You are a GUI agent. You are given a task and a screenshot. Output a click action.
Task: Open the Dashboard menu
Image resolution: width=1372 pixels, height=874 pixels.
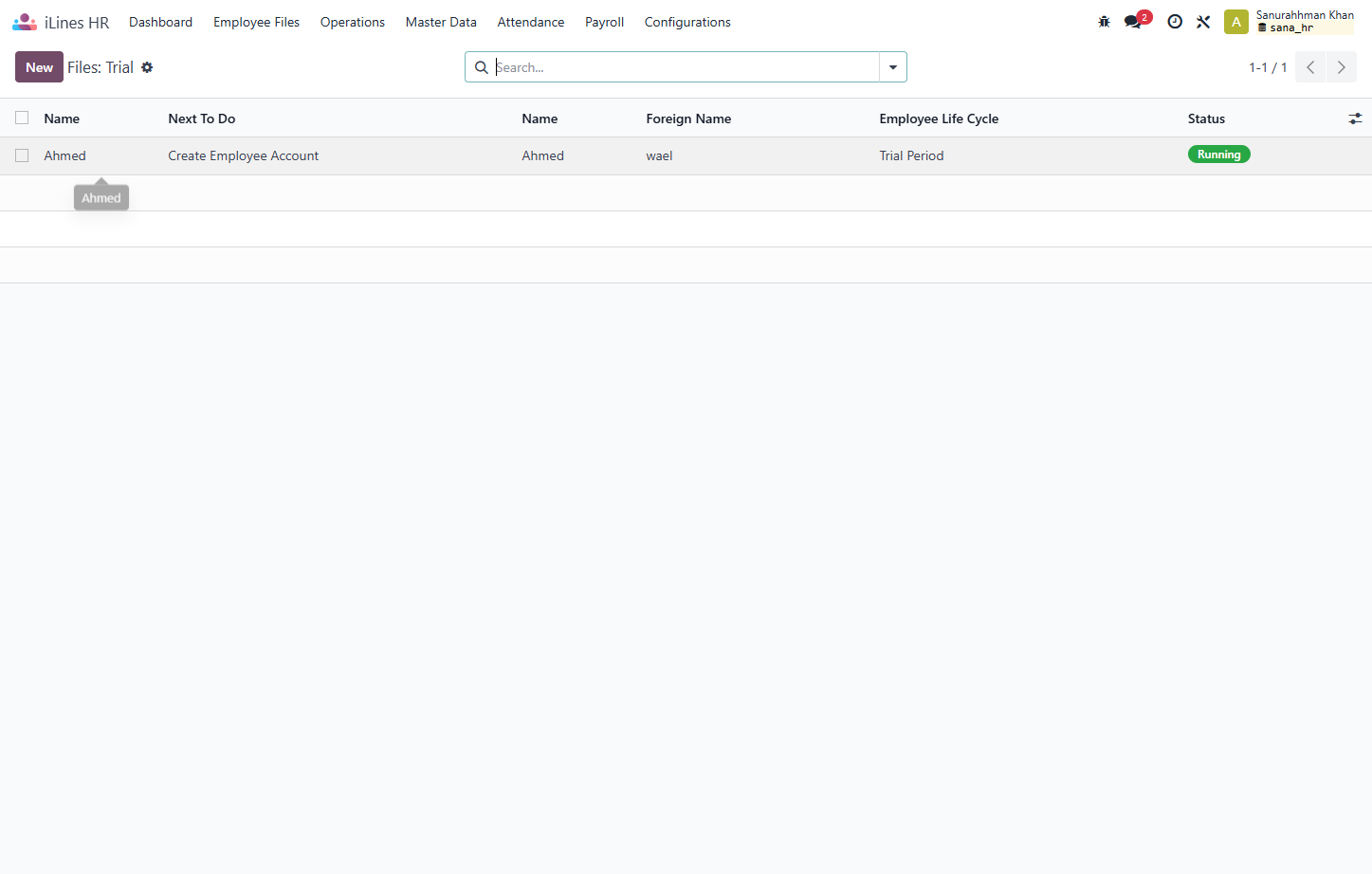(161, 22)
